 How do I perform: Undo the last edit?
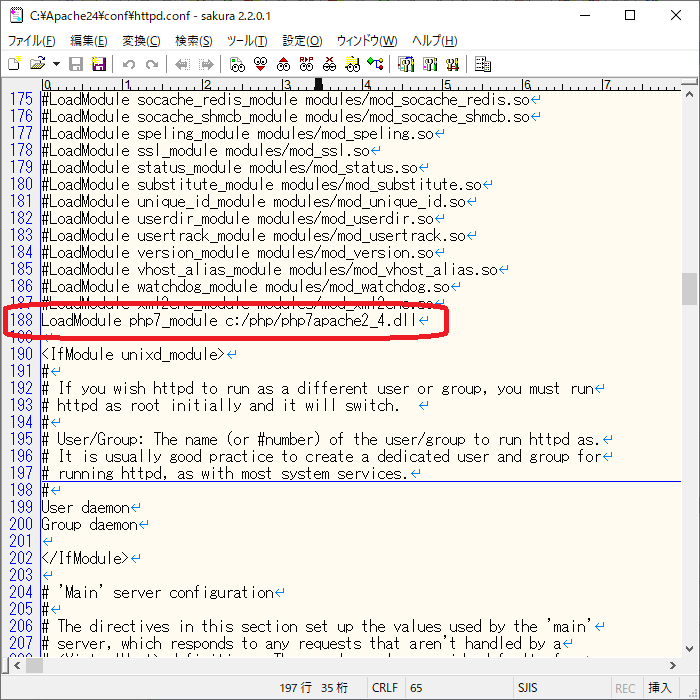(x=129, y=64)
